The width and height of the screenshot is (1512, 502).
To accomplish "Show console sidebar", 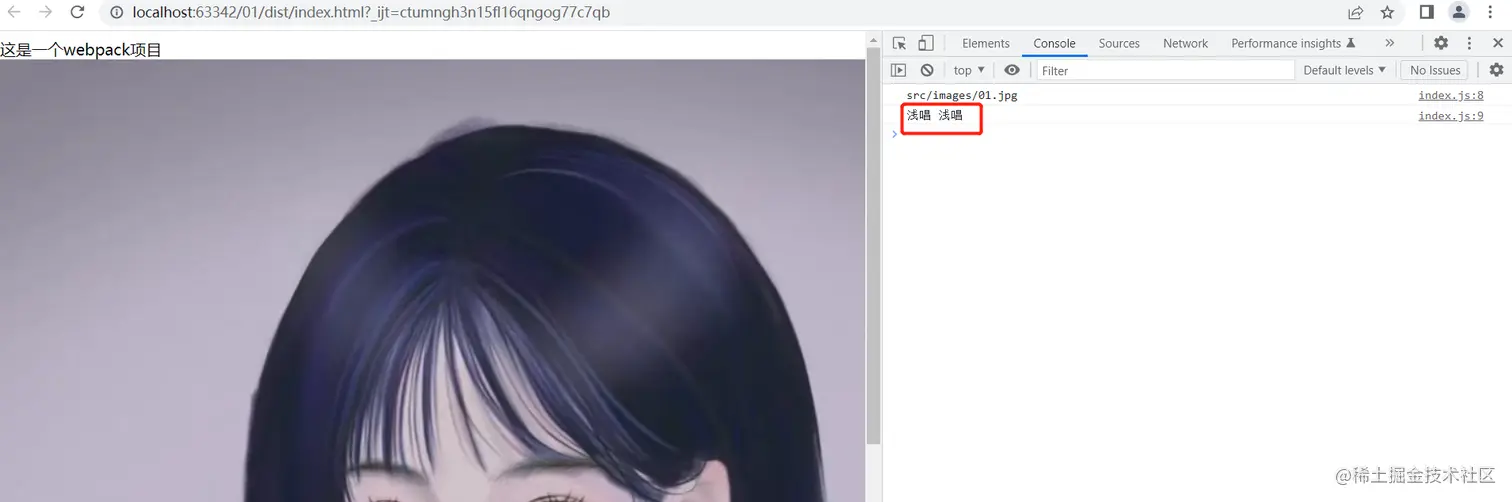I will pos(898,70).
